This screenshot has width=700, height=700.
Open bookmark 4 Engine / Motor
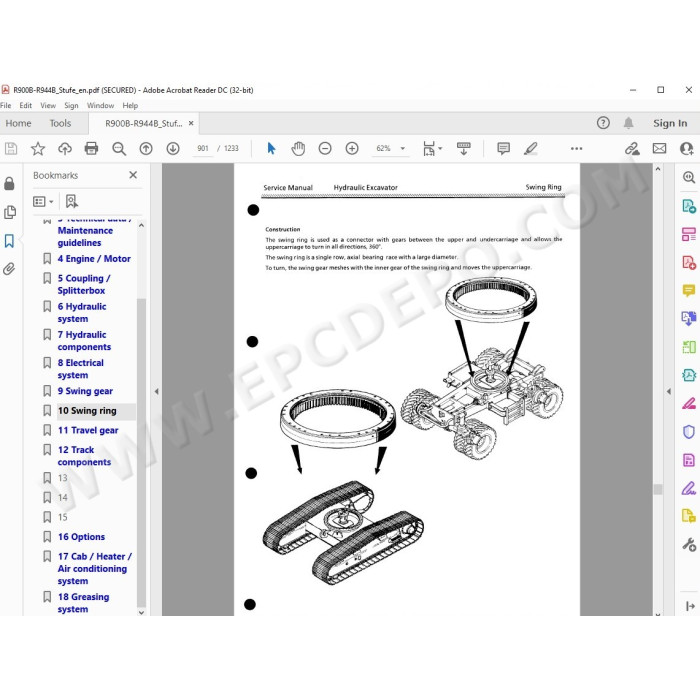click(94, 259)
